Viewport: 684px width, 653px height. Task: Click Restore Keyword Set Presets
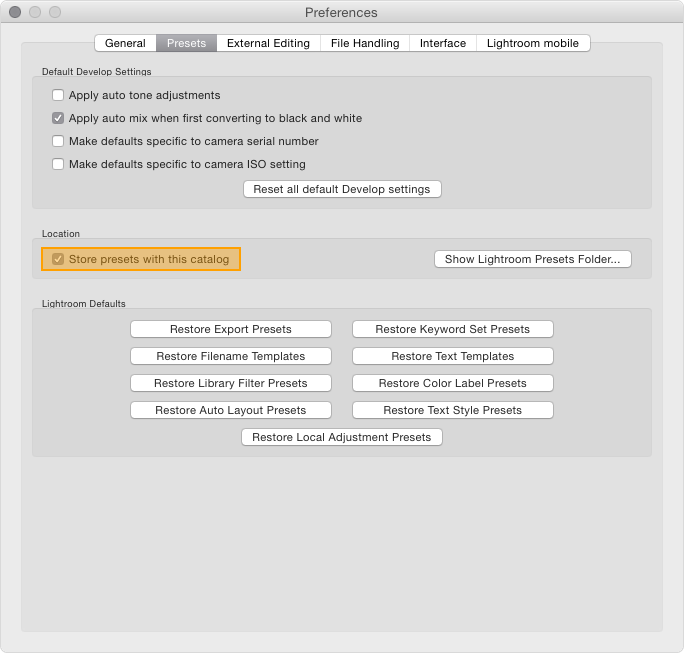pos(453,329)
